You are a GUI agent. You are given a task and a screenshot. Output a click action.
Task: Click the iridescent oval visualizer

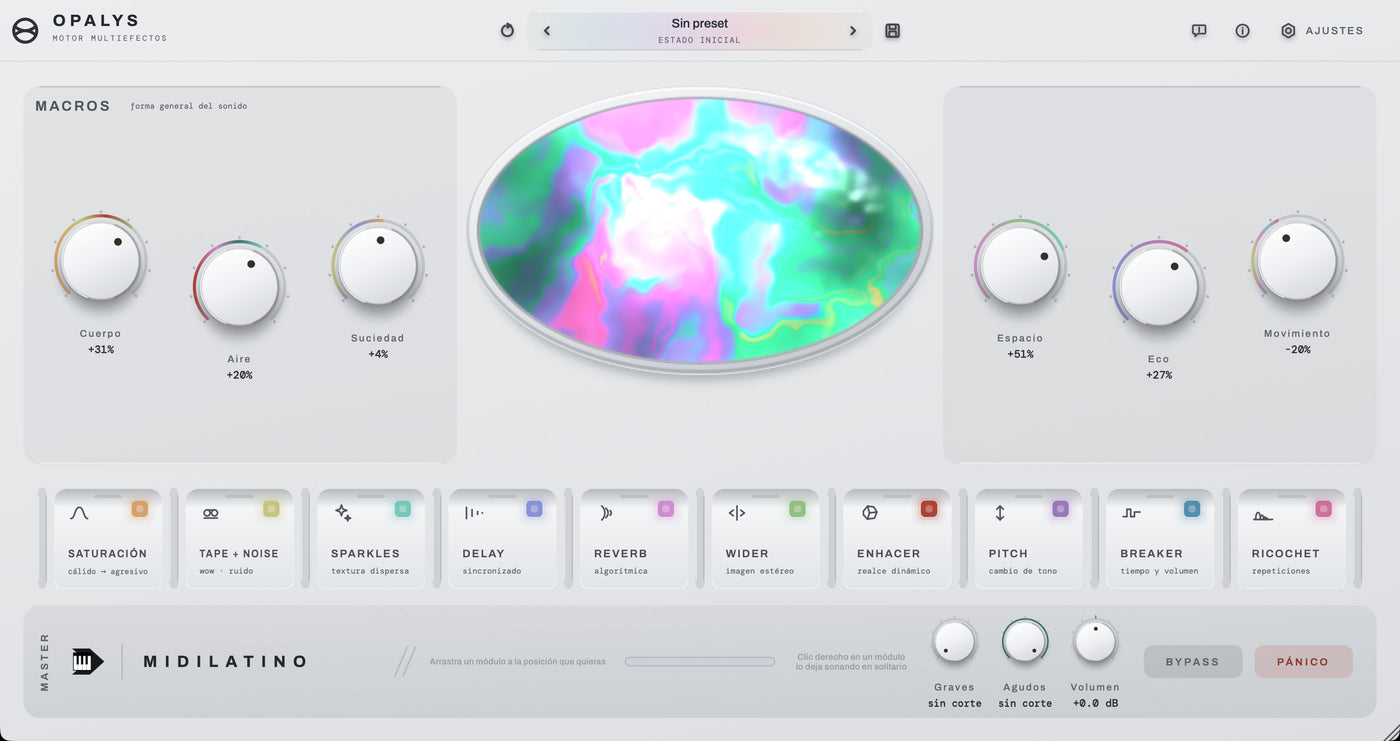(700, 230)
